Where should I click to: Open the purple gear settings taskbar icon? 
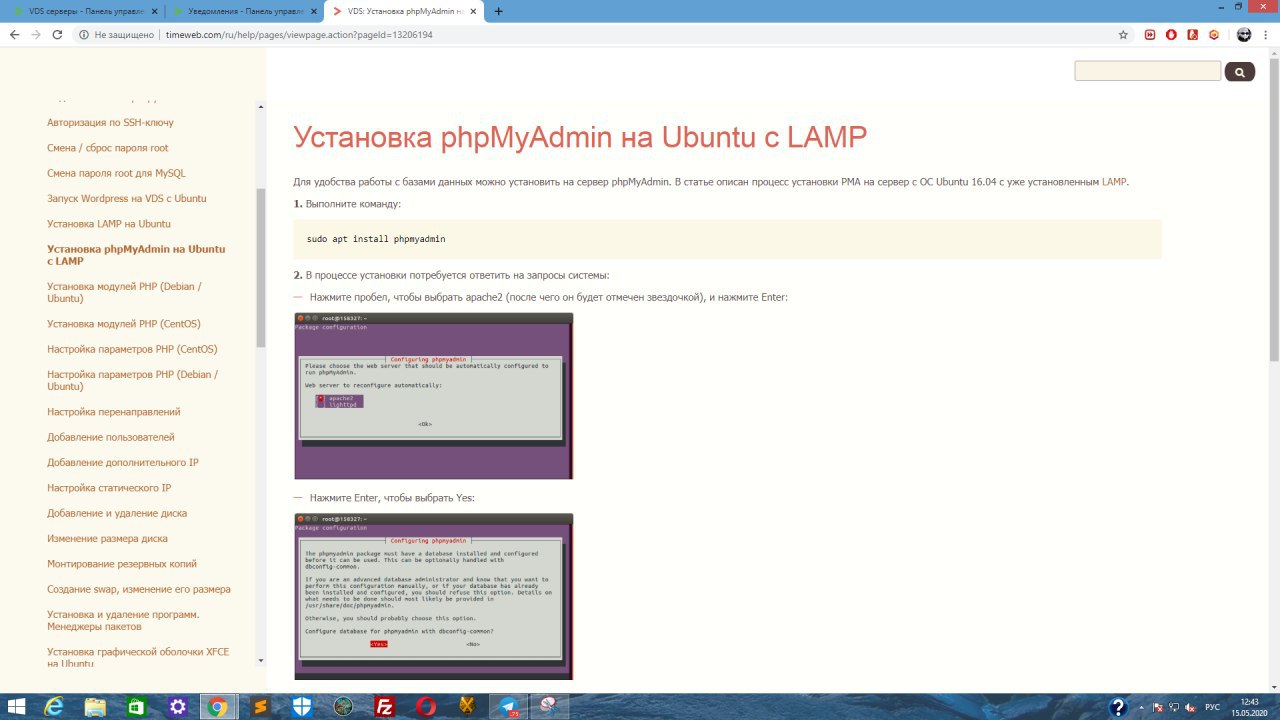point(178,707)
